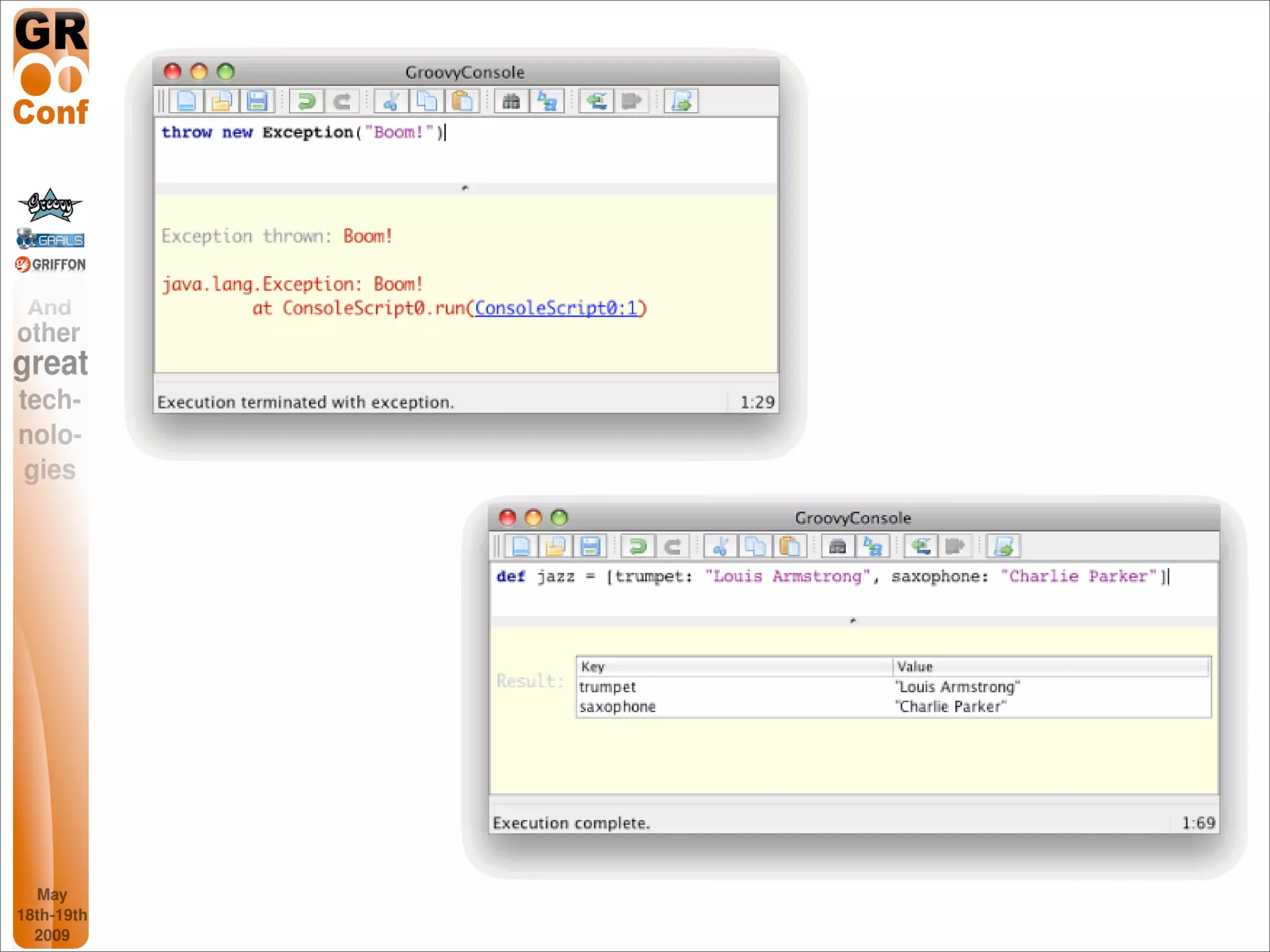Click Find binoculars icon in upper console
Viewport: 1270px width, 952px height.
(x=511, y=101)
